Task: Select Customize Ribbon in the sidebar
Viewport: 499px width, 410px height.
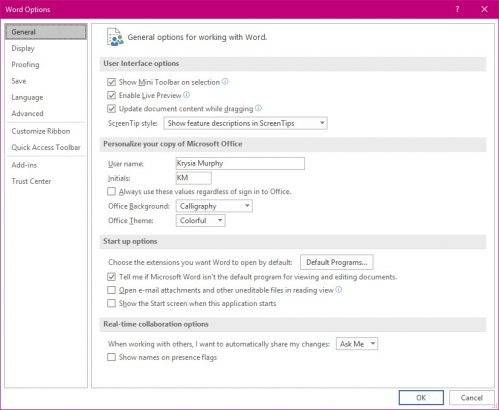Action: 41,131
